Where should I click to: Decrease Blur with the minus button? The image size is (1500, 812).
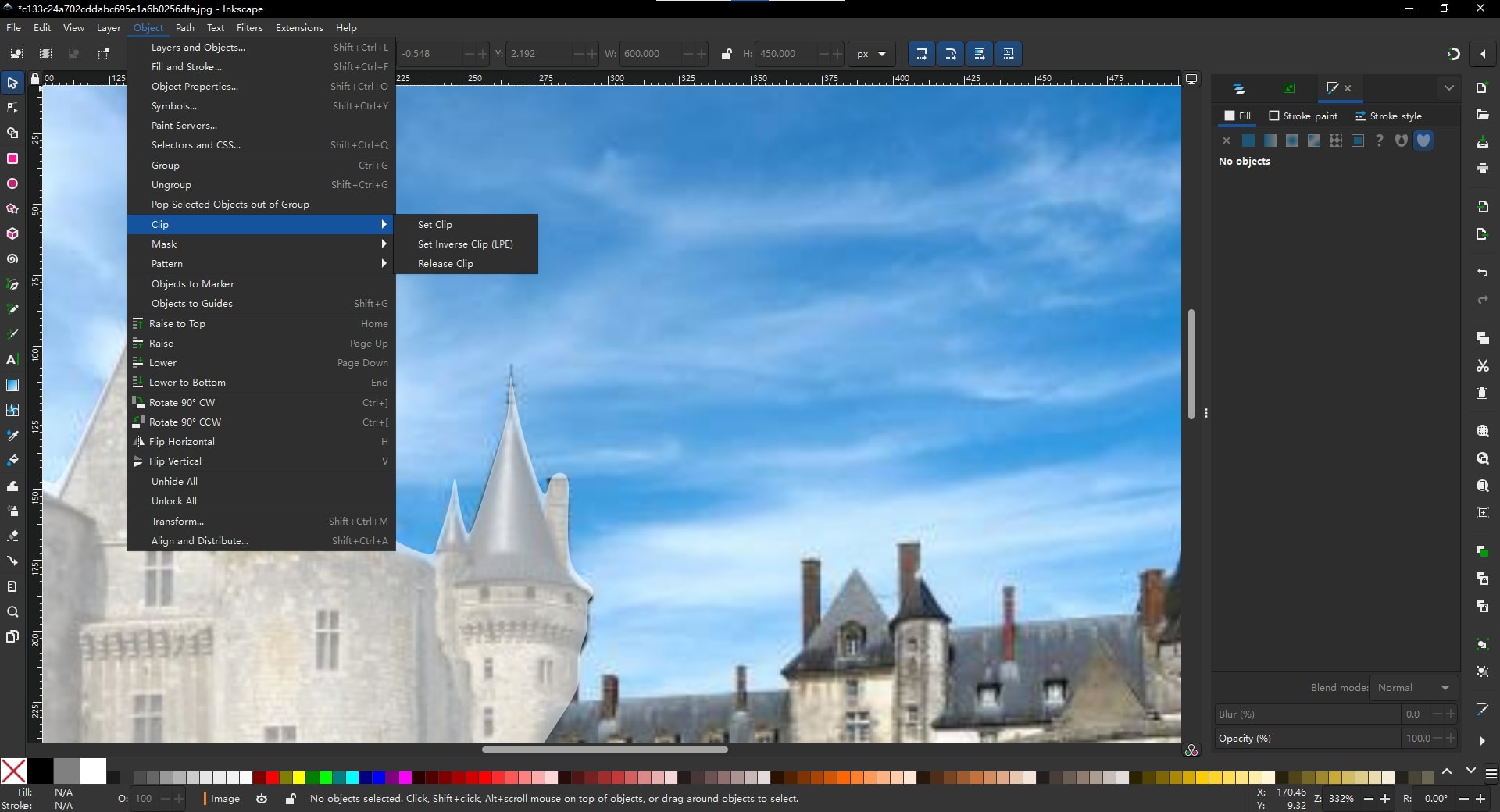point(1436,714)
